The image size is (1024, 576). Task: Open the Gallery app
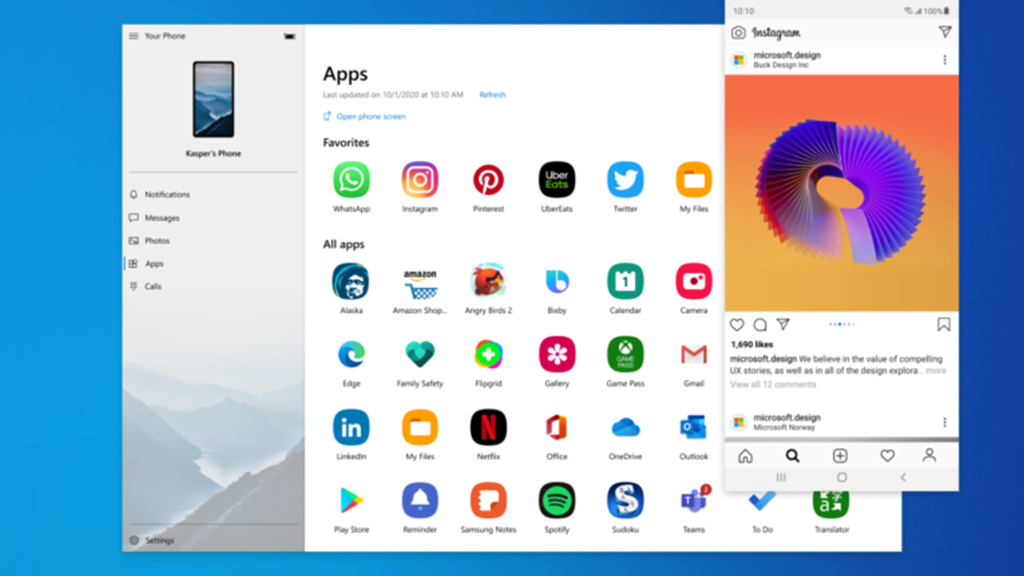point(557,355)
